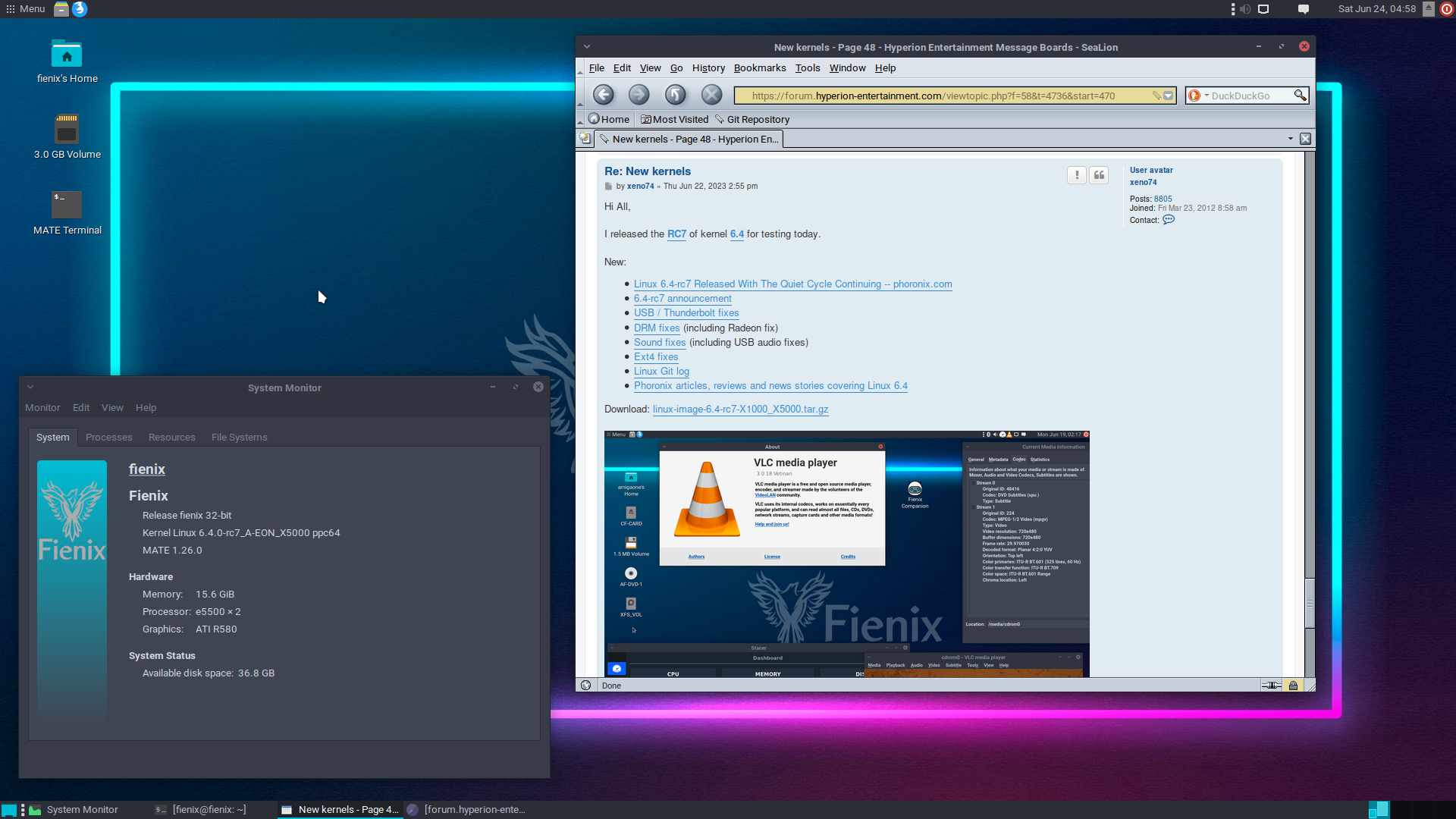The height and width of the screenshot is (819, 1456).
Task: Select the New kernels - Page 48 tab
Action: 689,139
